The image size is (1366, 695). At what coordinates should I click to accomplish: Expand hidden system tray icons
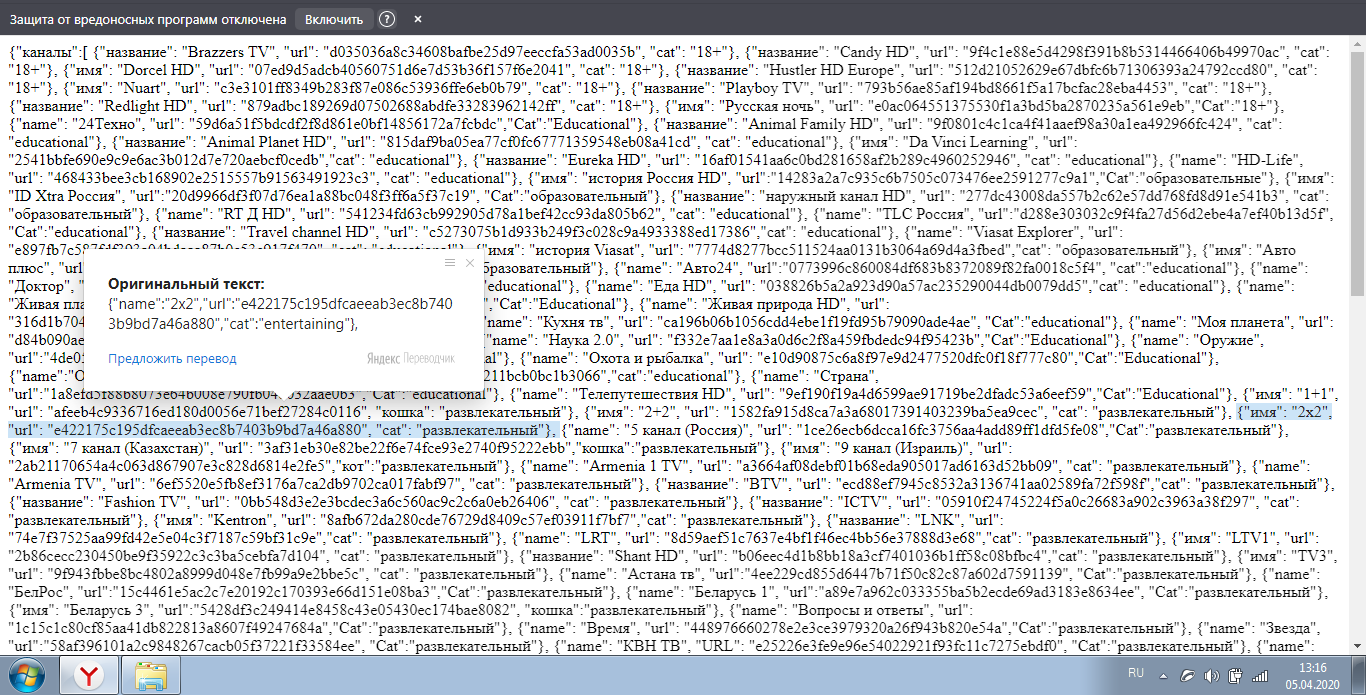point(1161,675)
